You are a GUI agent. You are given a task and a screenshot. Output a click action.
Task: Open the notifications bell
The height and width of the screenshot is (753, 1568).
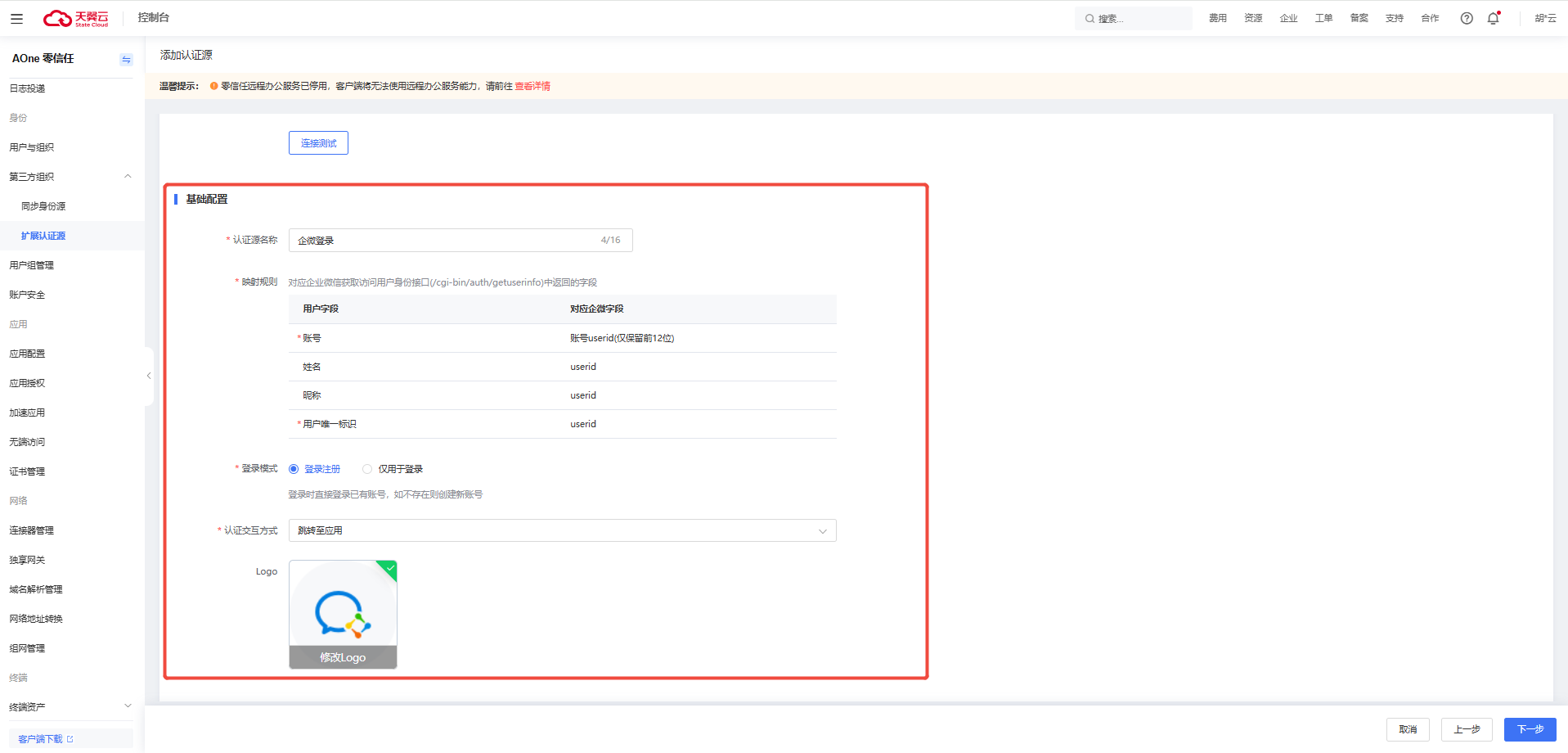click(1494, 18)
